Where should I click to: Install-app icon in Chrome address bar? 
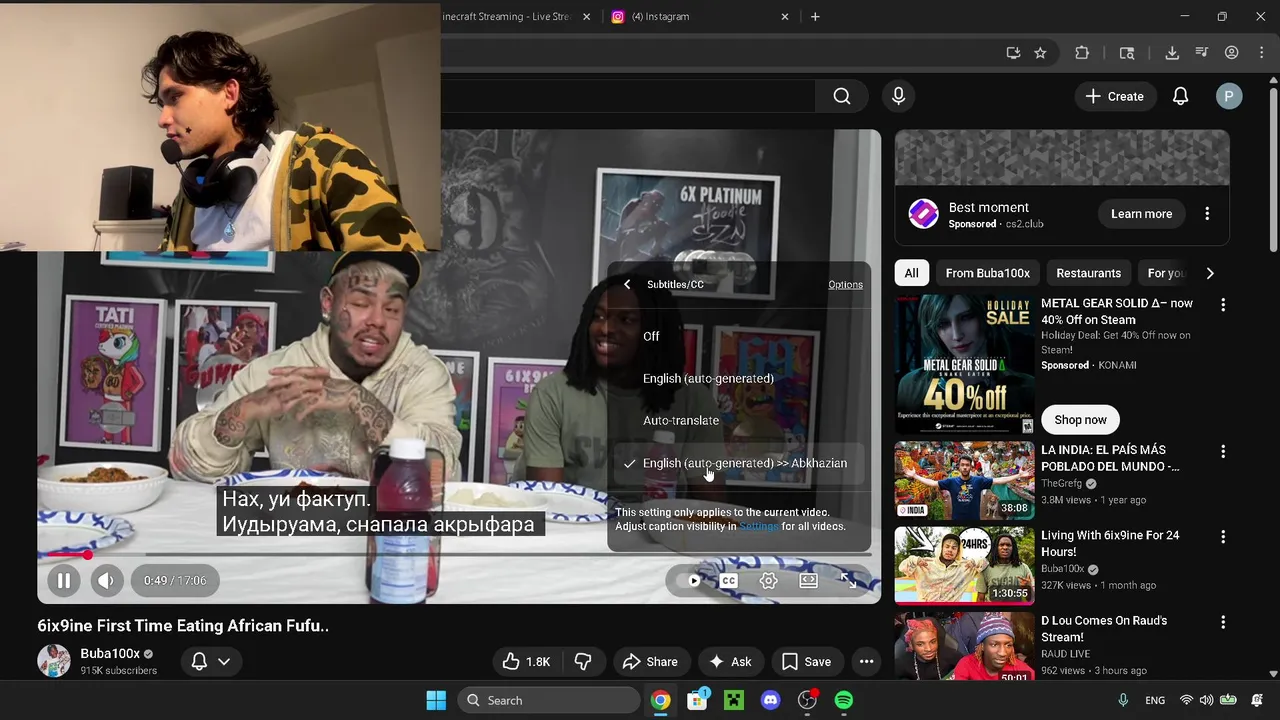point(1013,53)
